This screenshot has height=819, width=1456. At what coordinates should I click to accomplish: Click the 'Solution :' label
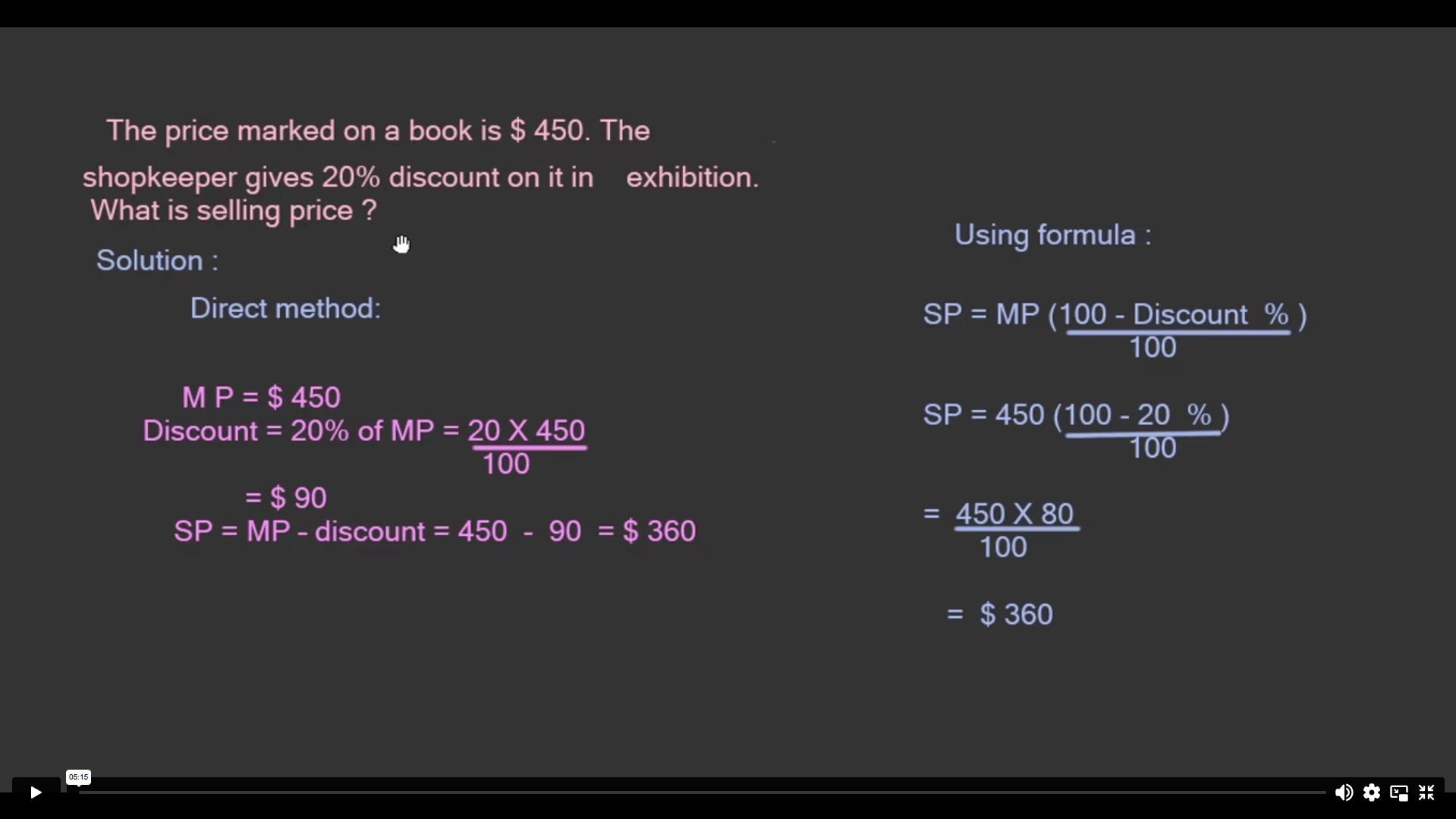coord(157,261)
